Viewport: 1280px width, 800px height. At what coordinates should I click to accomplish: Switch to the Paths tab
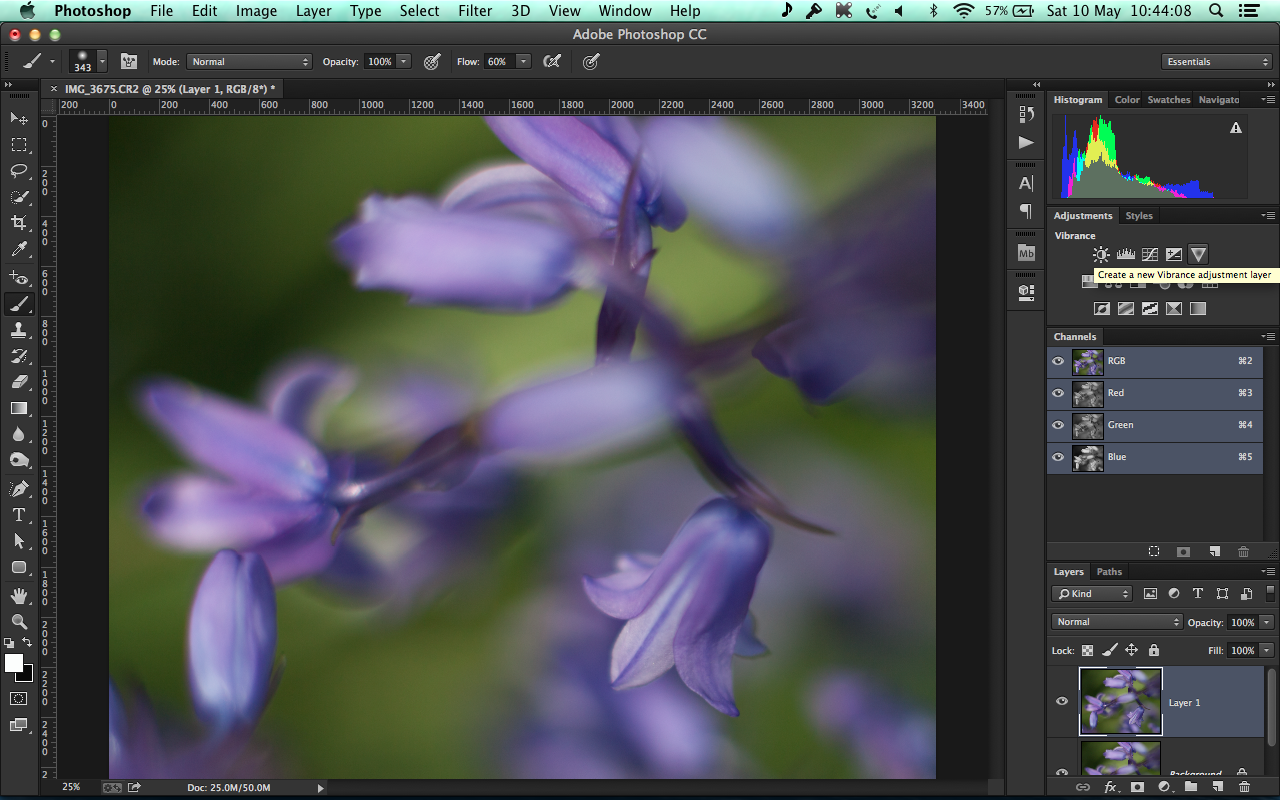[x=1109, y=572]
